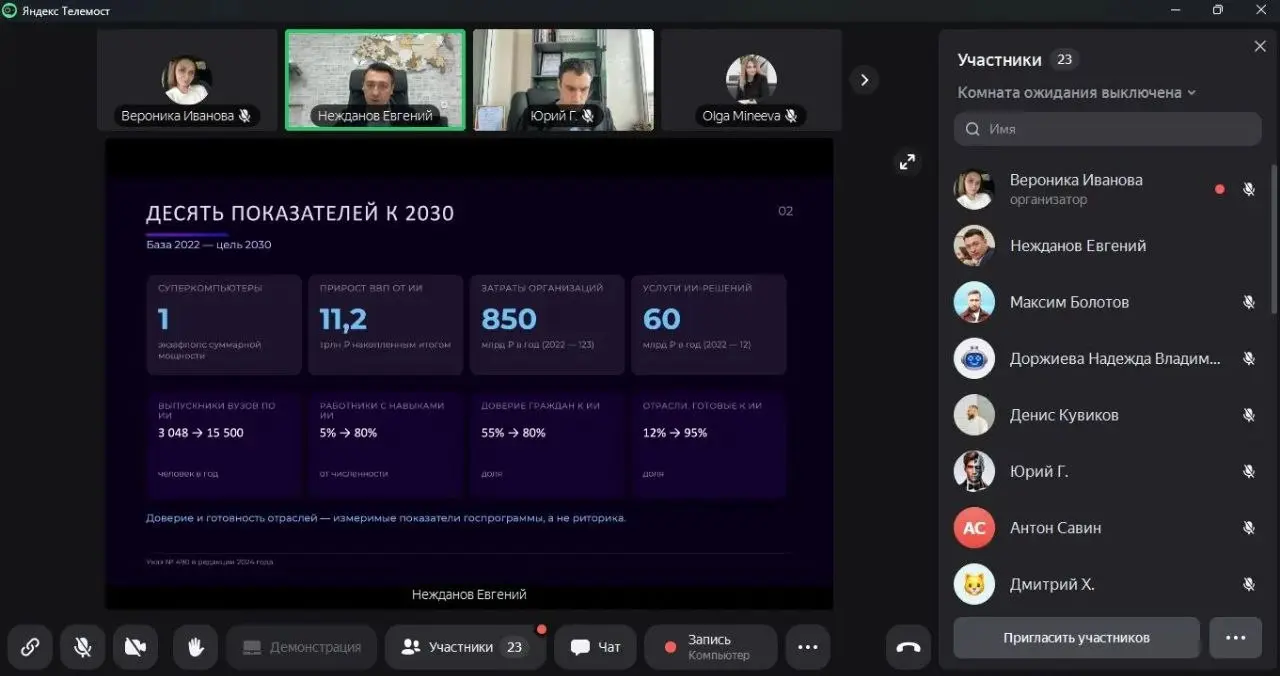Select the Вероника Иванова video tile at the top
Image resolution: width=1280 pixels, height=676 pixels.
point(187,80)
